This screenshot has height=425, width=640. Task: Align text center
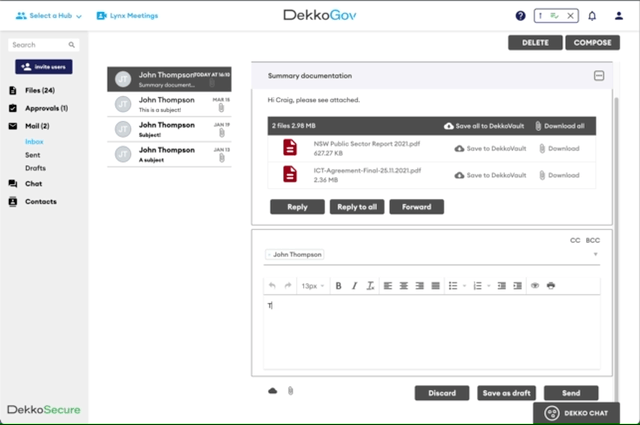tap(404, 286)
